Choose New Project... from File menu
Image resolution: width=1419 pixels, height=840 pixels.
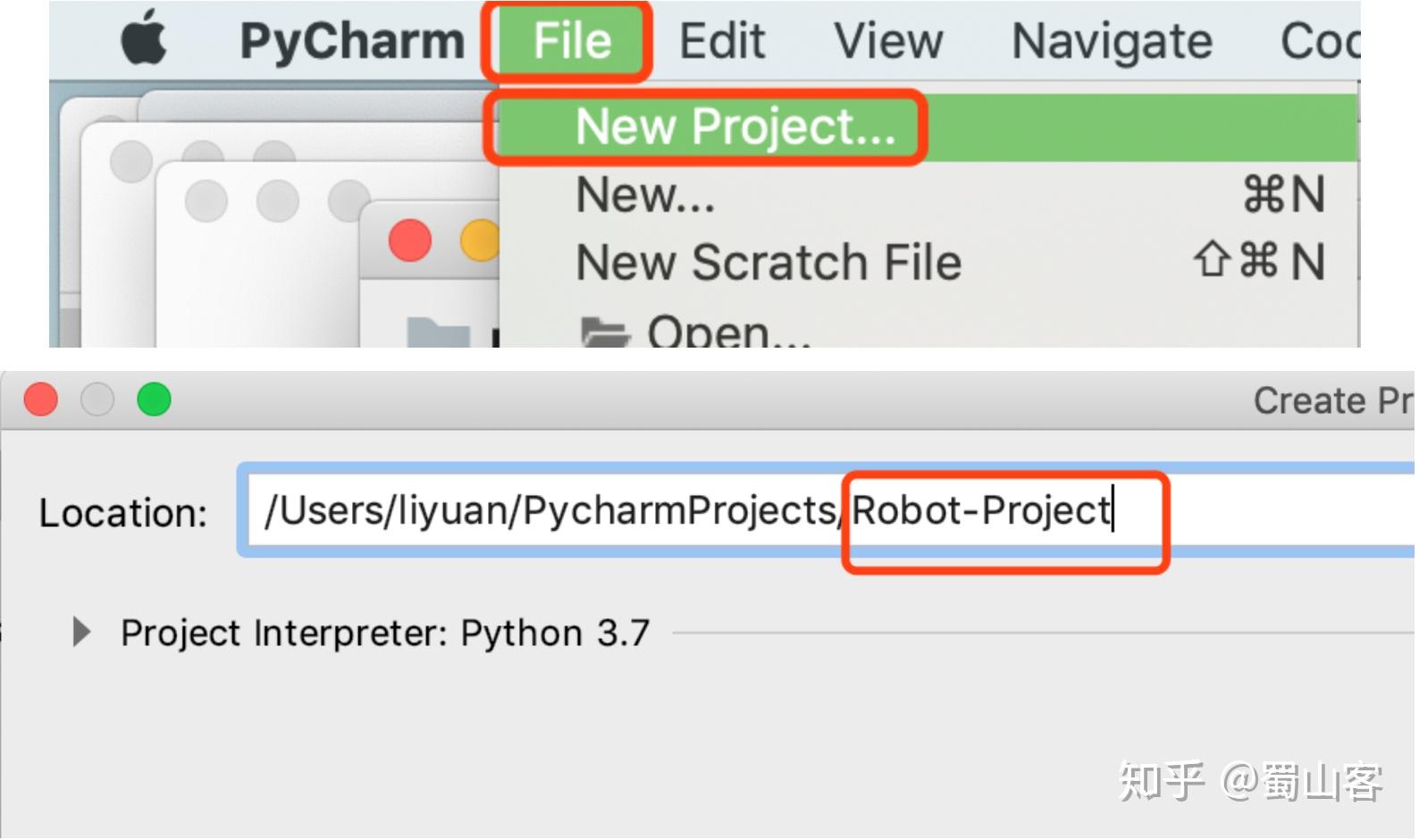[735, 127]
